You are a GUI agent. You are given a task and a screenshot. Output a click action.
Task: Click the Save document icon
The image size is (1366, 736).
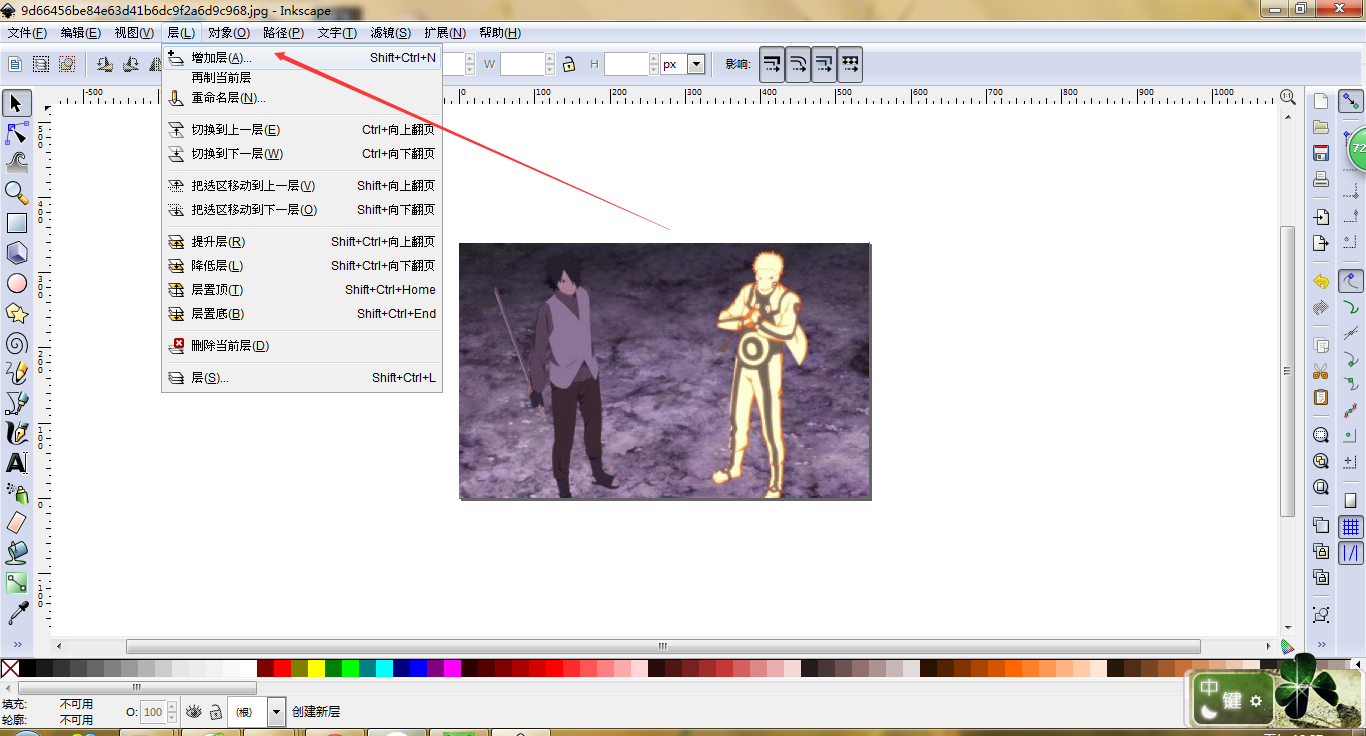click(x=1321, y=153)
